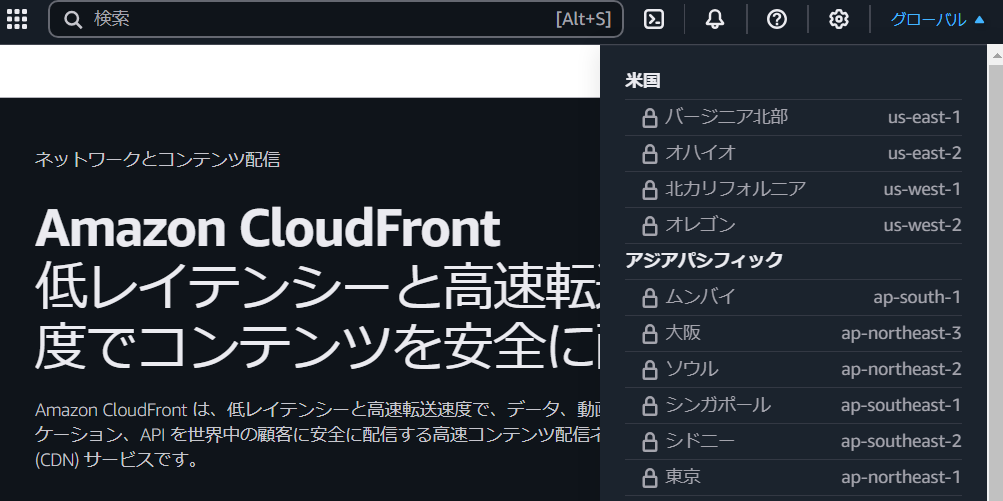The height and width of the screenshot is (501, 1003).
Task: Click the ネットワークとコンテンツ配信 category text
Action: point(157,159)
